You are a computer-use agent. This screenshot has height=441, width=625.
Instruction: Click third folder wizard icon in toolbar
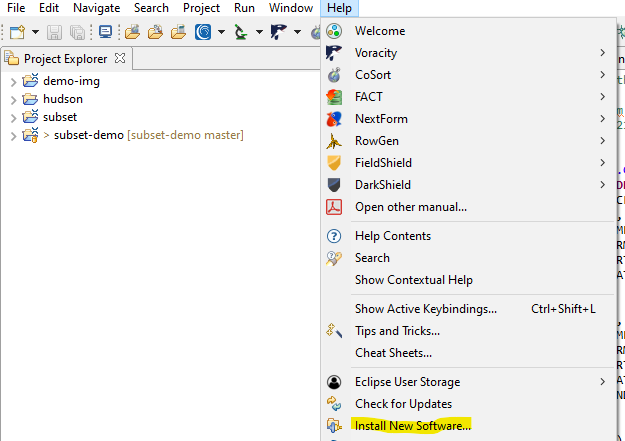[x=178, y=32]
